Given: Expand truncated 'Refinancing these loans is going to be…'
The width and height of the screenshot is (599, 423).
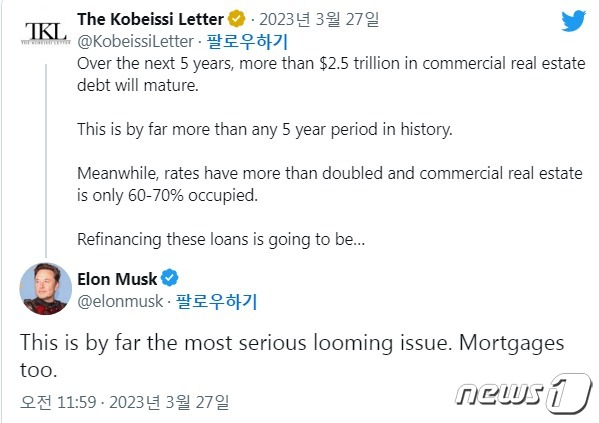Looking at the screenshot, I should tap(221, 240).
